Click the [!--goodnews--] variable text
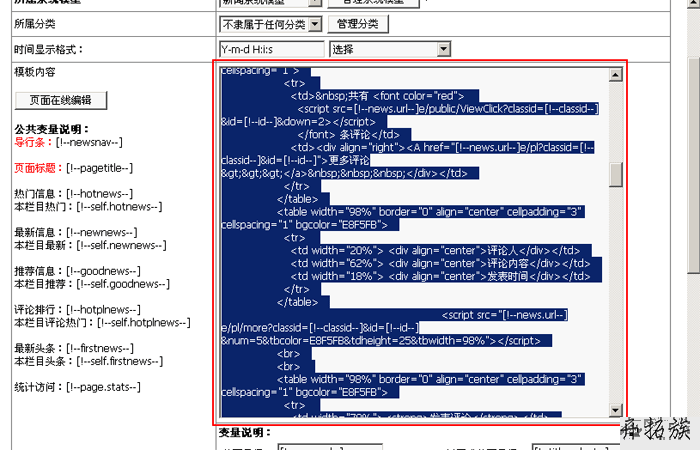 [103, 271]
